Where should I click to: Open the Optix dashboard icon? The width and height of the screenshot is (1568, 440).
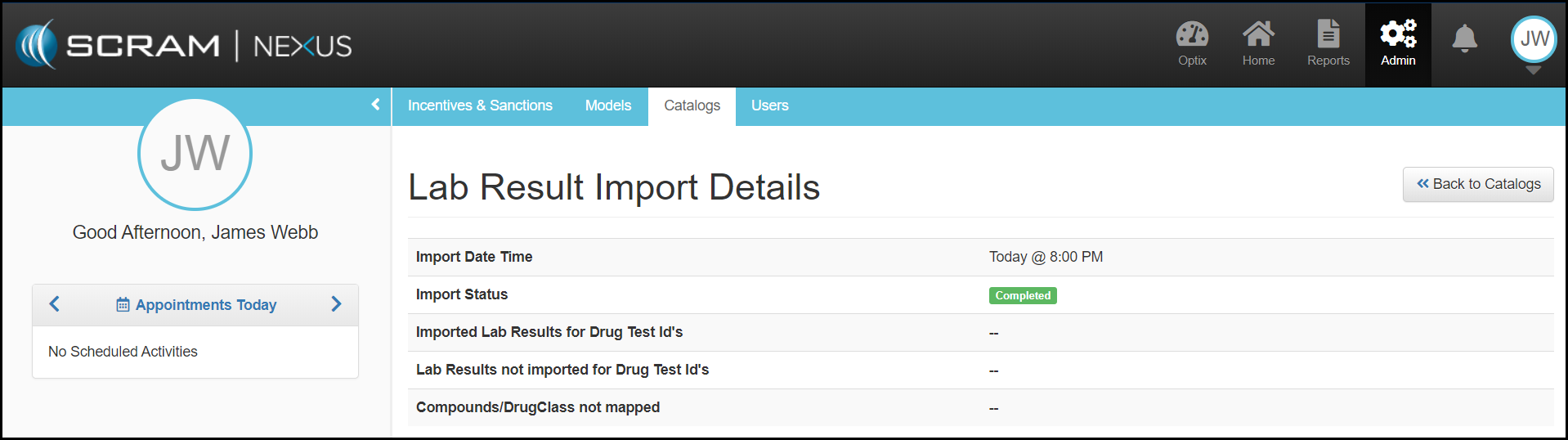(1191, 35)
